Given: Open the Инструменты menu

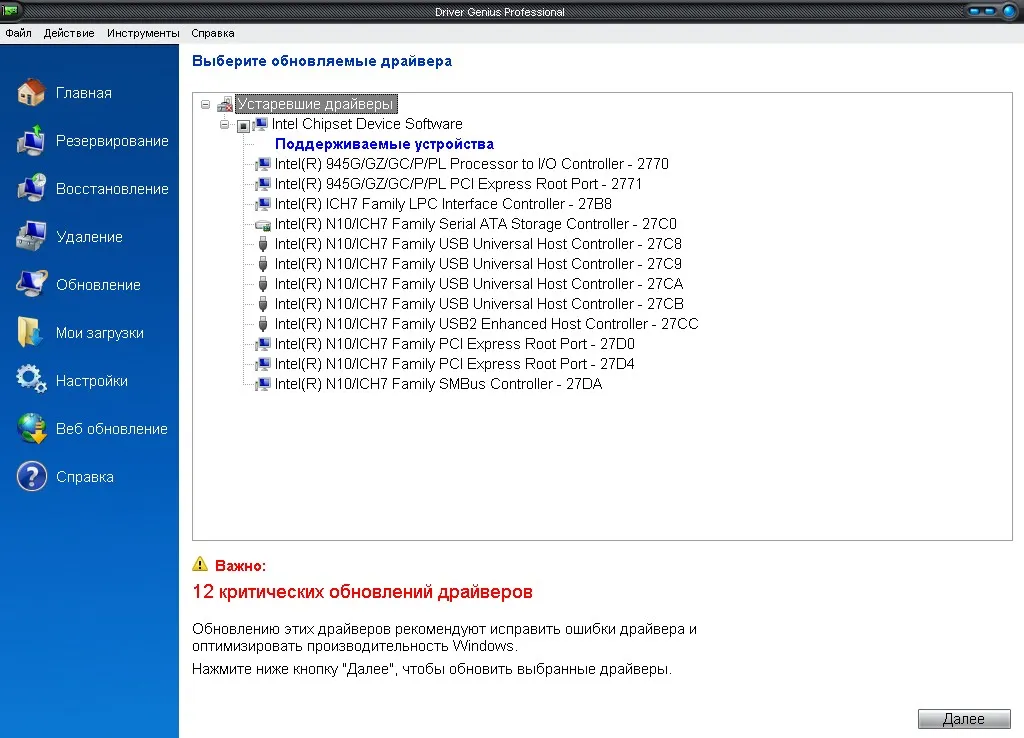Looking at the screenshot, I should point(143,33).
